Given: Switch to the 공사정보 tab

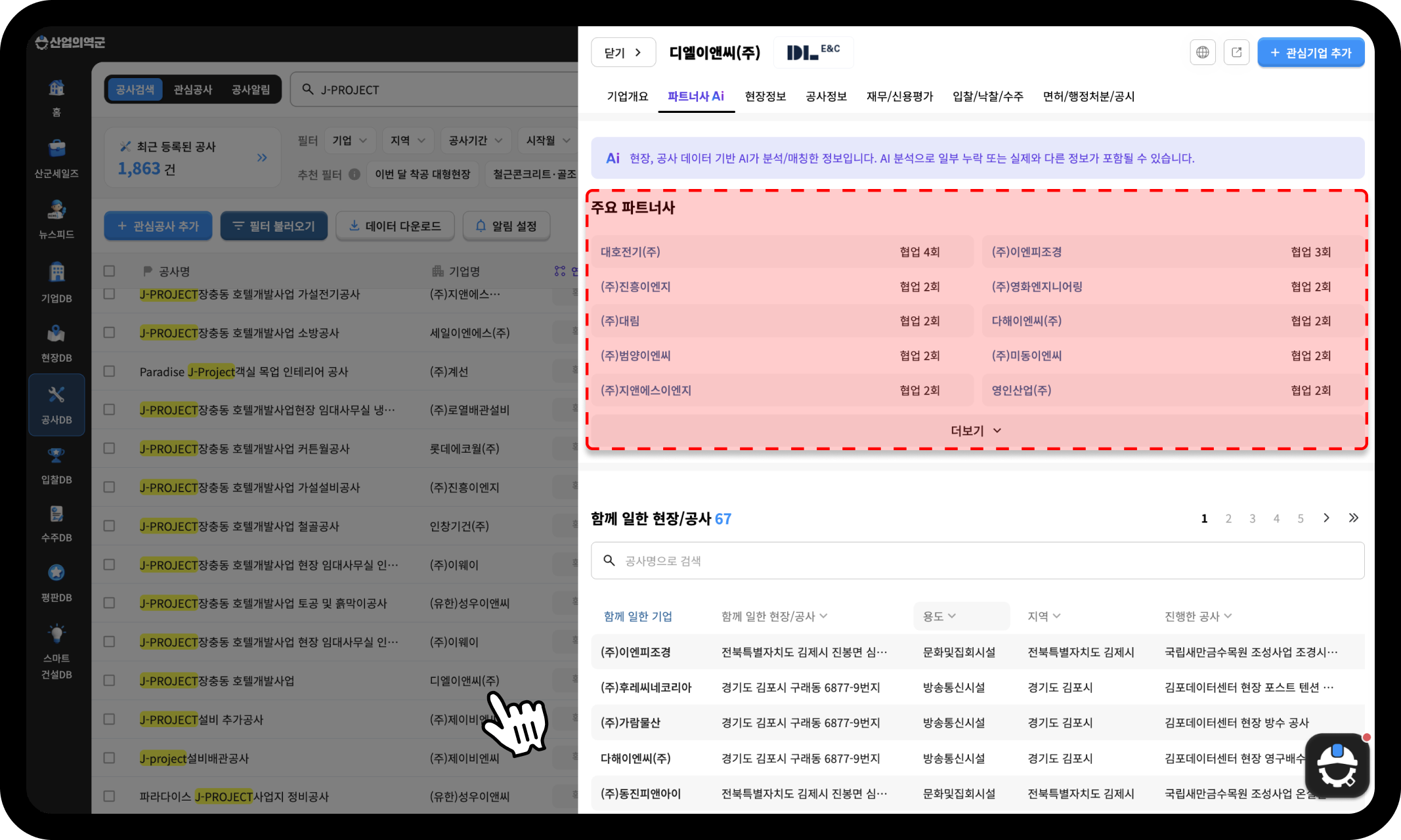Looking at the screenshot, I should point(826,96).
